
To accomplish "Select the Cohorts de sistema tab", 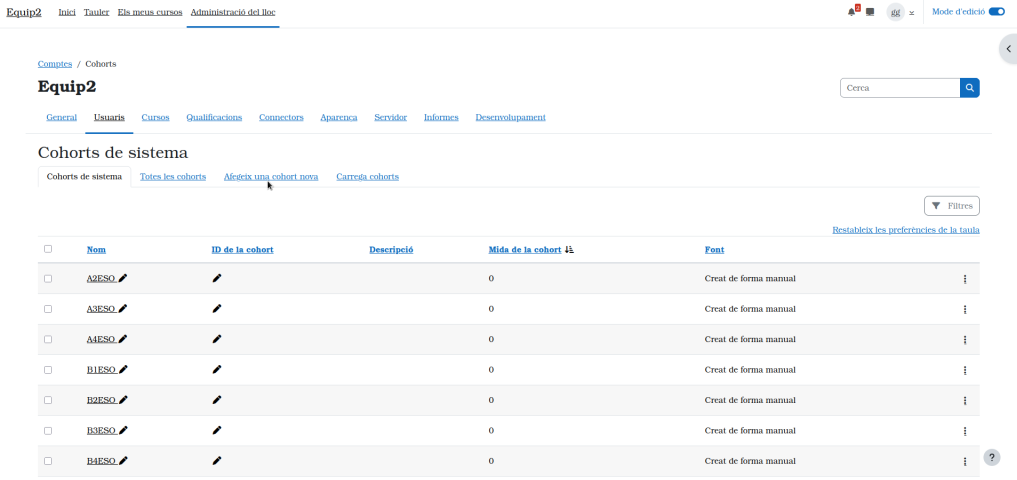I will [84, 176].
